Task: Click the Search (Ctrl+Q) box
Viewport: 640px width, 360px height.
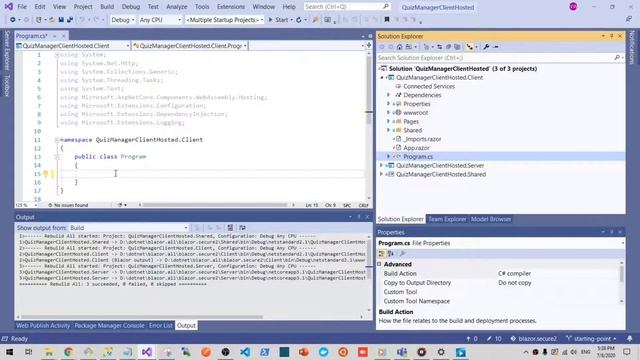Action: 347,7
